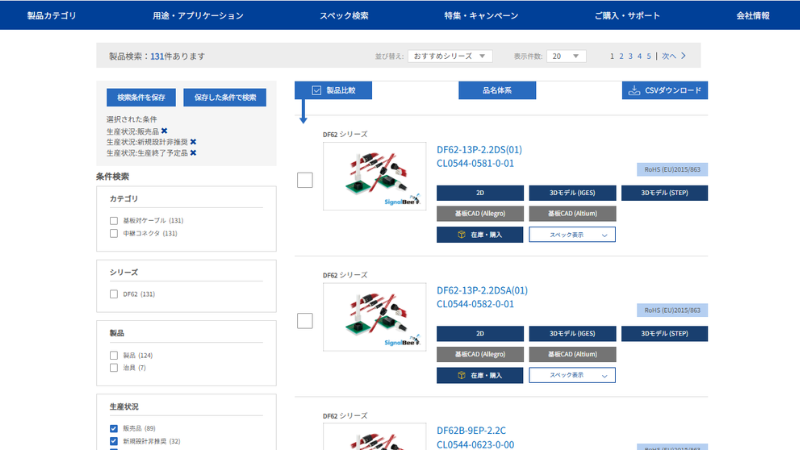Remove the 生産状況:新規設計非推奨 filter condition
Viewport: 800px width, 450px height.
(193, 142)
